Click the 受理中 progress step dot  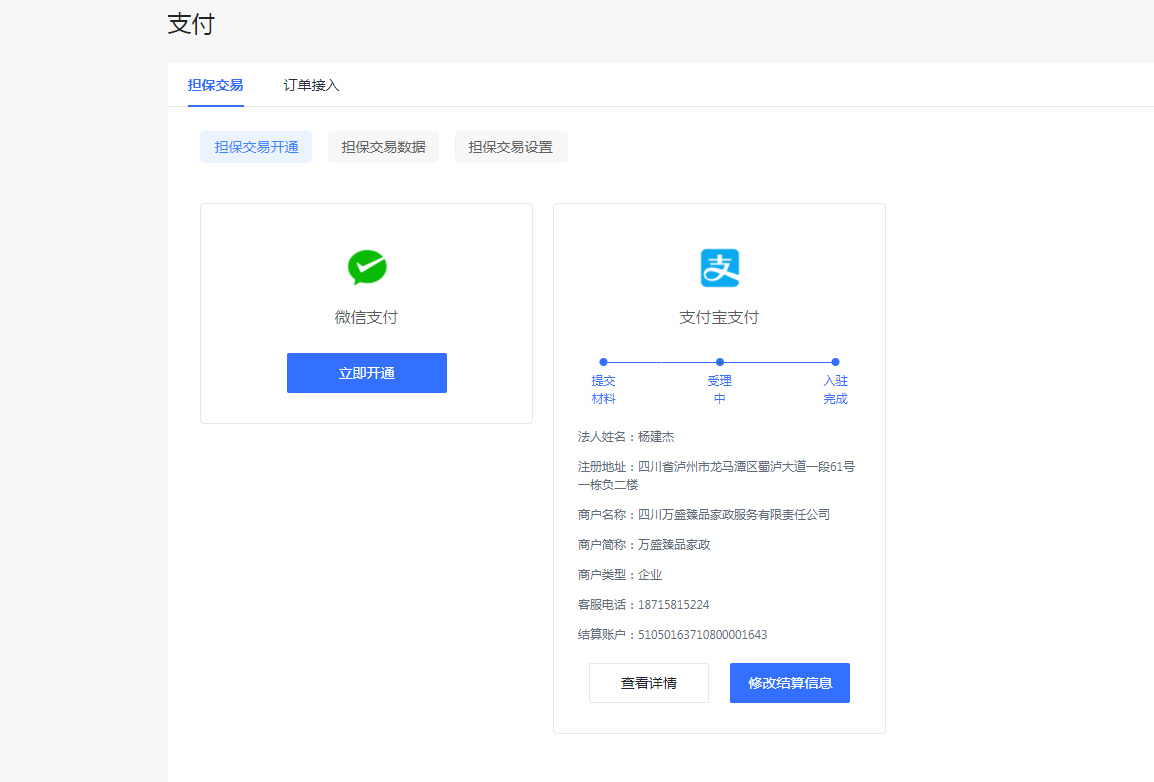720,362
